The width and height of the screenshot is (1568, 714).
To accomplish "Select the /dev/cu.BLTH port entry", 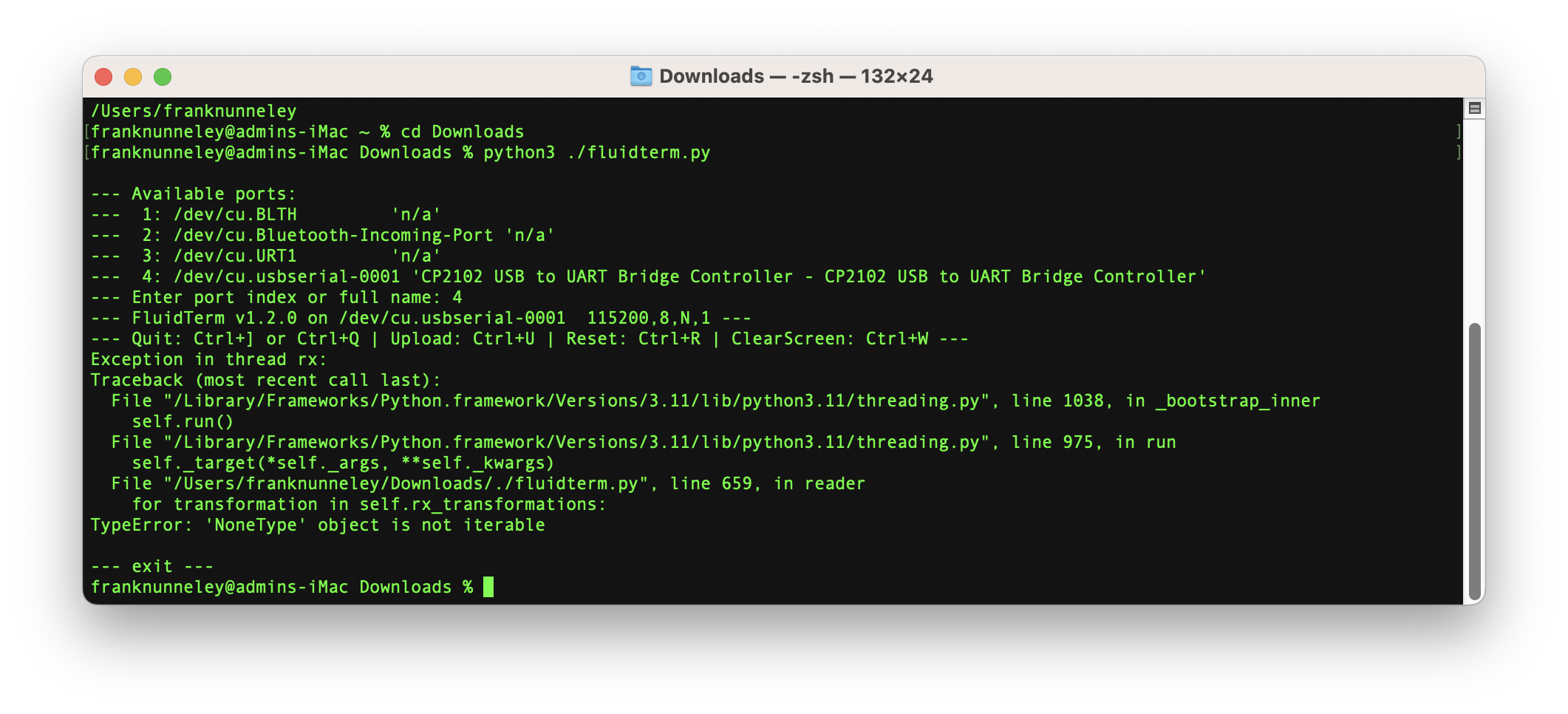I will coord(235,214).
